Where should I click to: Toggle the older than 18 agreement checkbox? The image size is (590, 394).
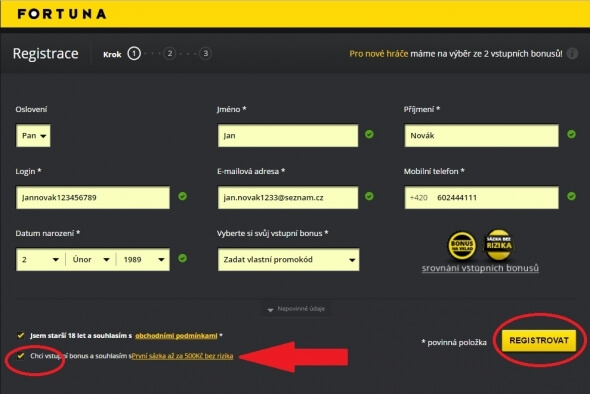21,335
